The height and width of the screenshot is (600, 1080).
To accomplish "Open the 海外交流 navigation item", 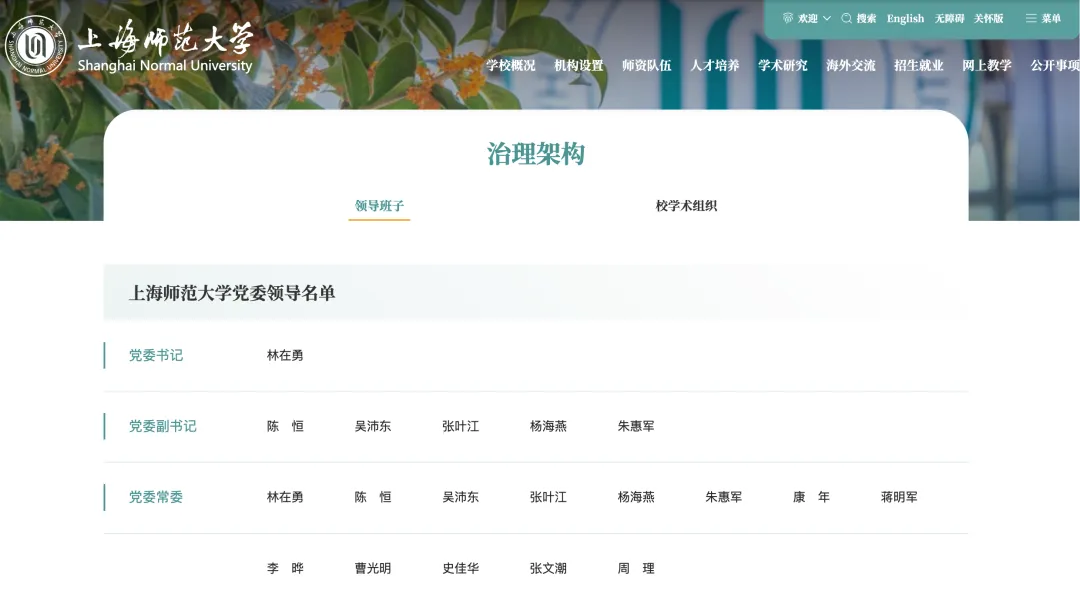I will click(850, 65).
